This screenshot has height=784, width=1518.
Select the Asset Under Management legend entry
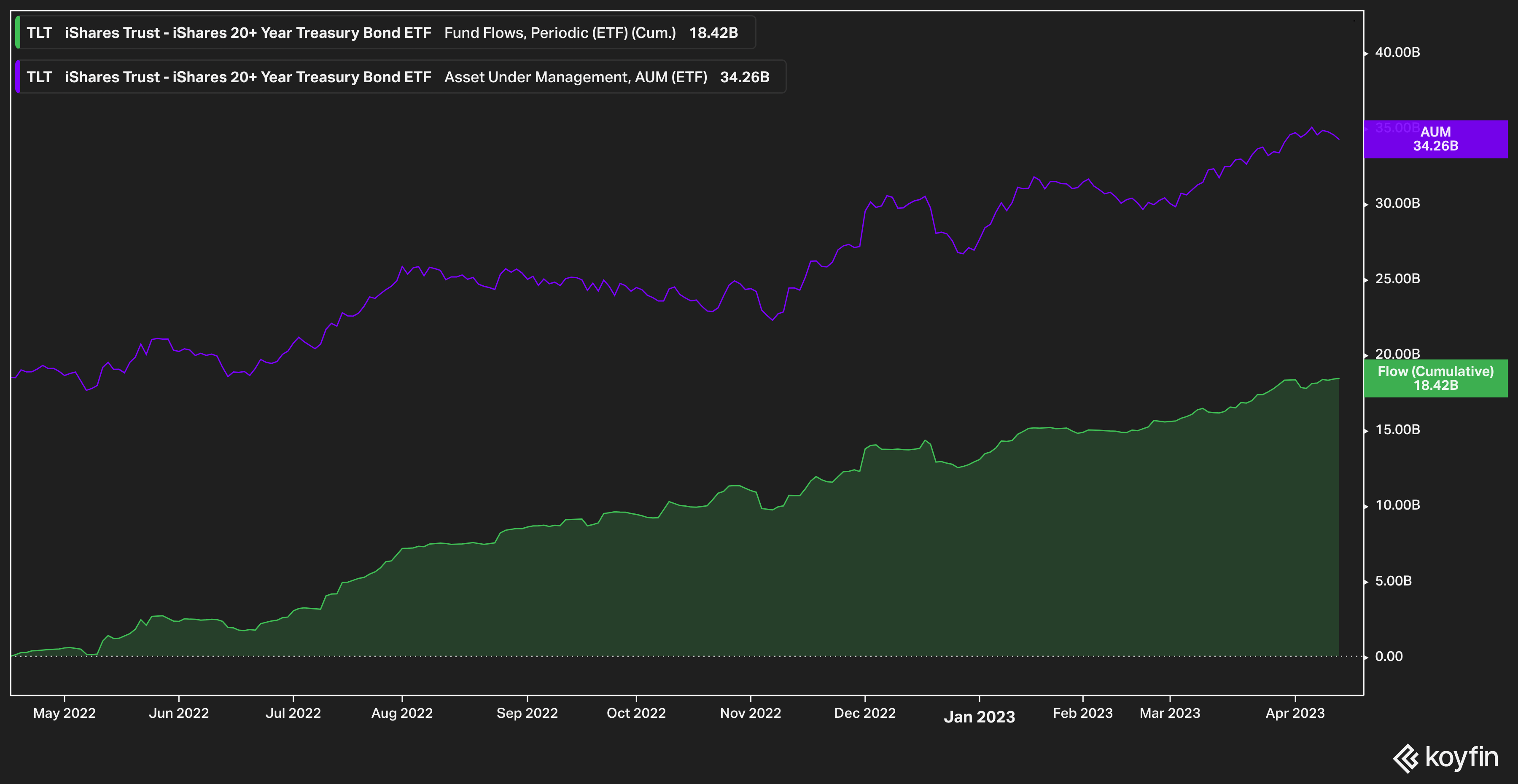(x=401, y=77)
